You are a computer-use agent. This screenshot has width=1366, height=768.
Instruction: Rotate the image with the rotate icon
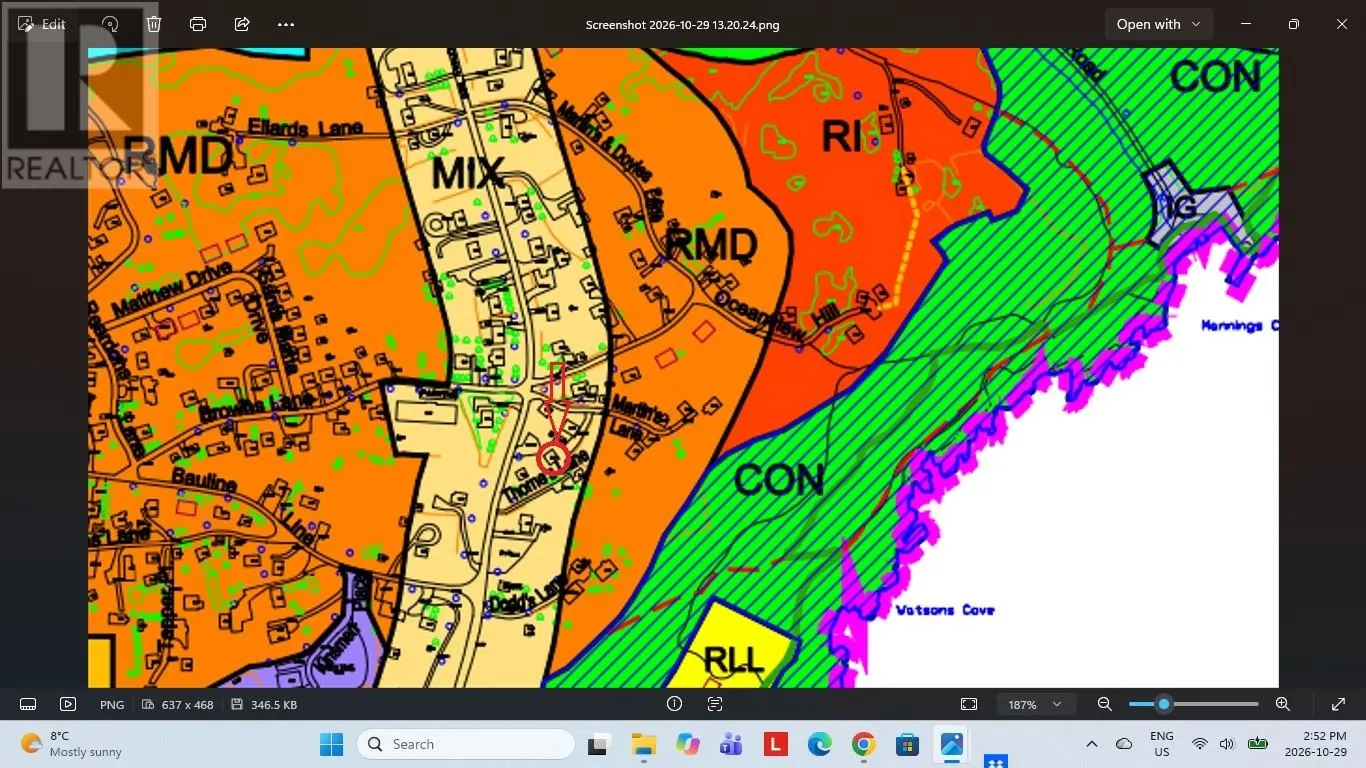(x=110, y=24)
